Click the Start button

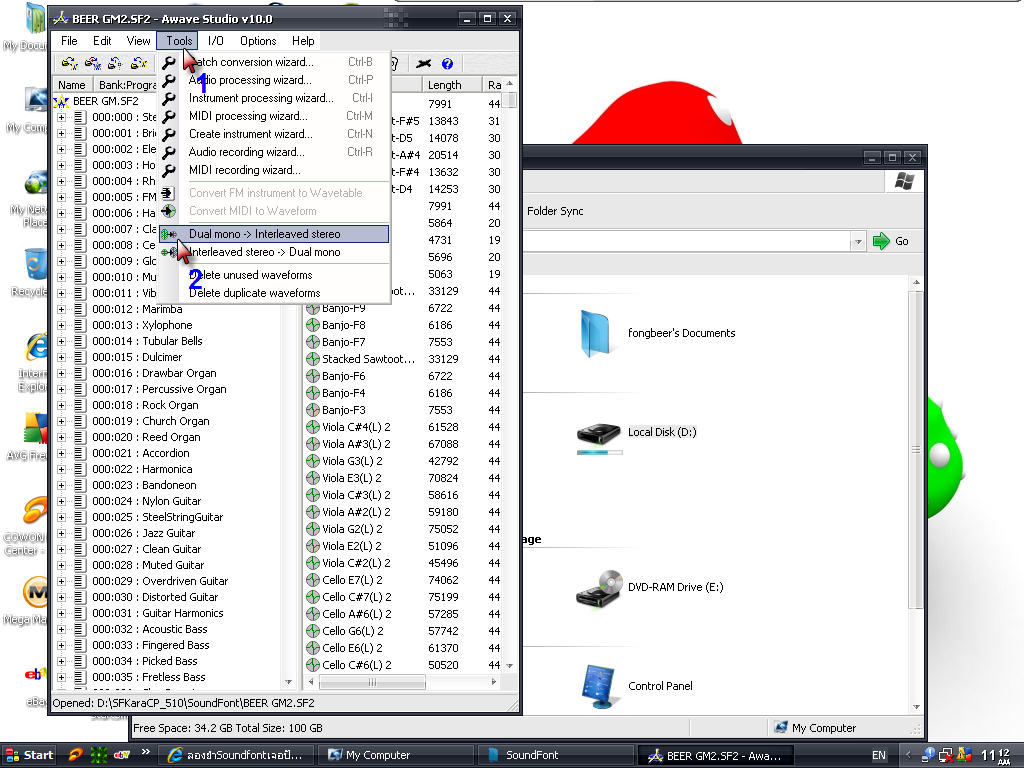29,755
